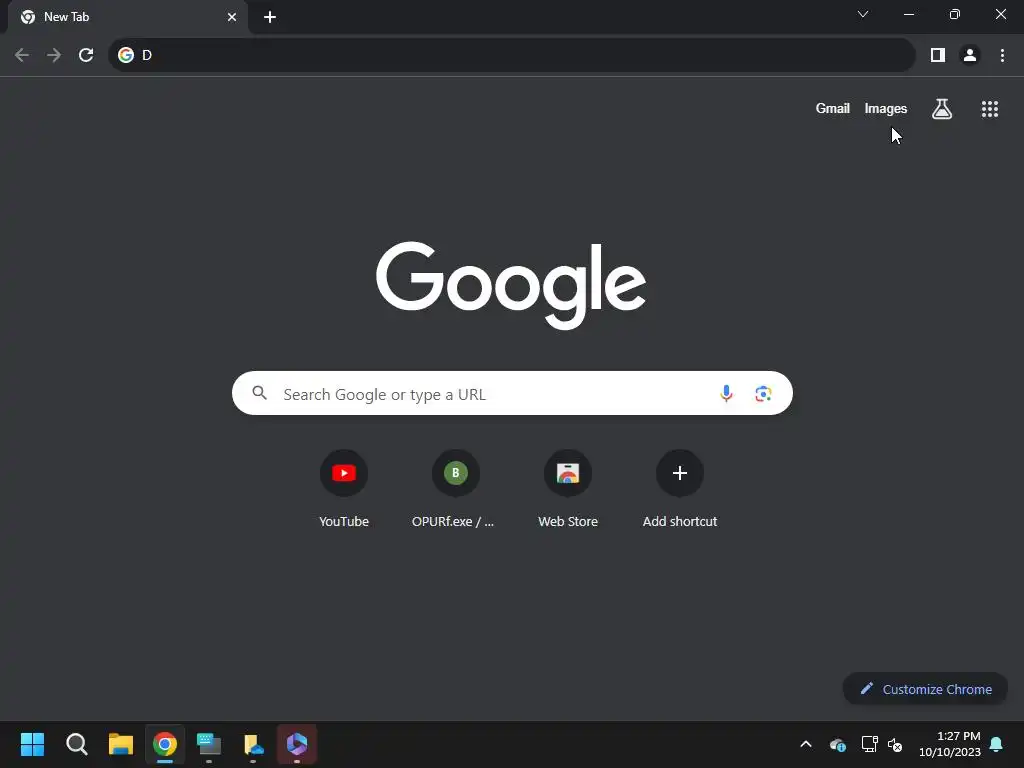Open a new tab with plus button

[x=270, y=17]
